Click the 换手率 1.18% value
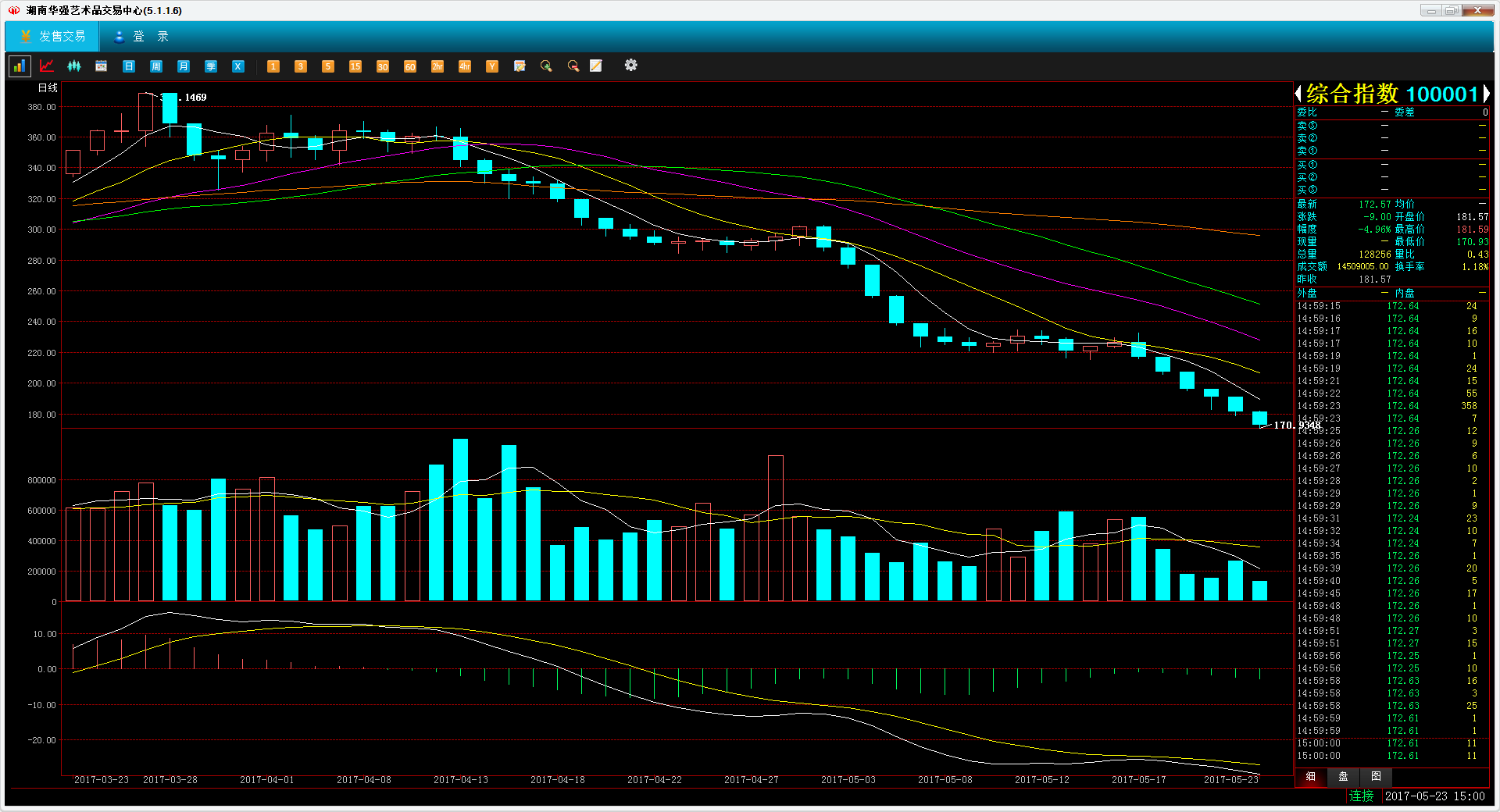The height and width of the screenshot is (812, 1500). click(1475, 267)
